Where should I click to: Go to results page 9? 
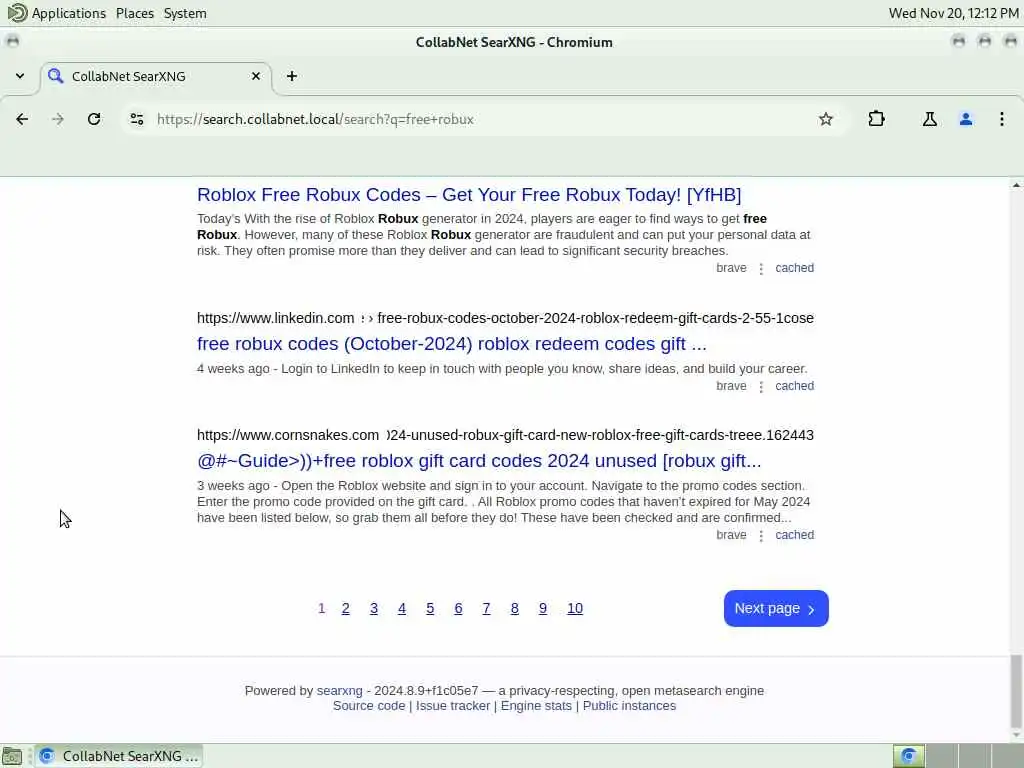click(x=543, y=608)
